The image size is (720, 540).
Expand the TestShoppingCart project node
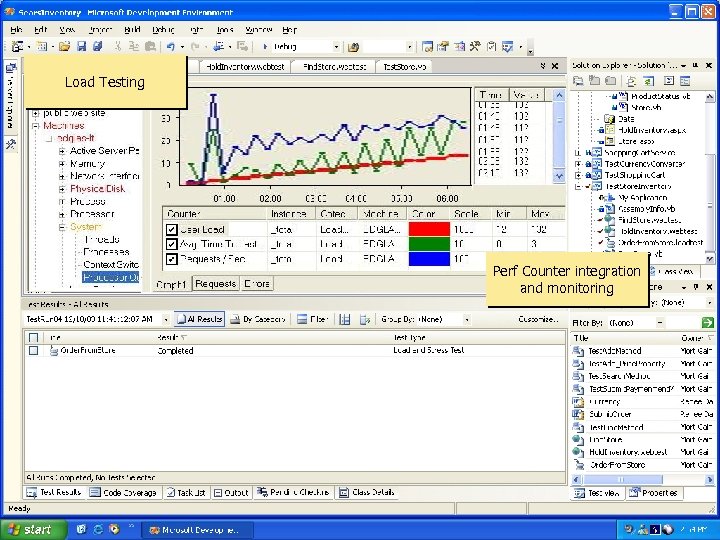(x=578, y=175)
